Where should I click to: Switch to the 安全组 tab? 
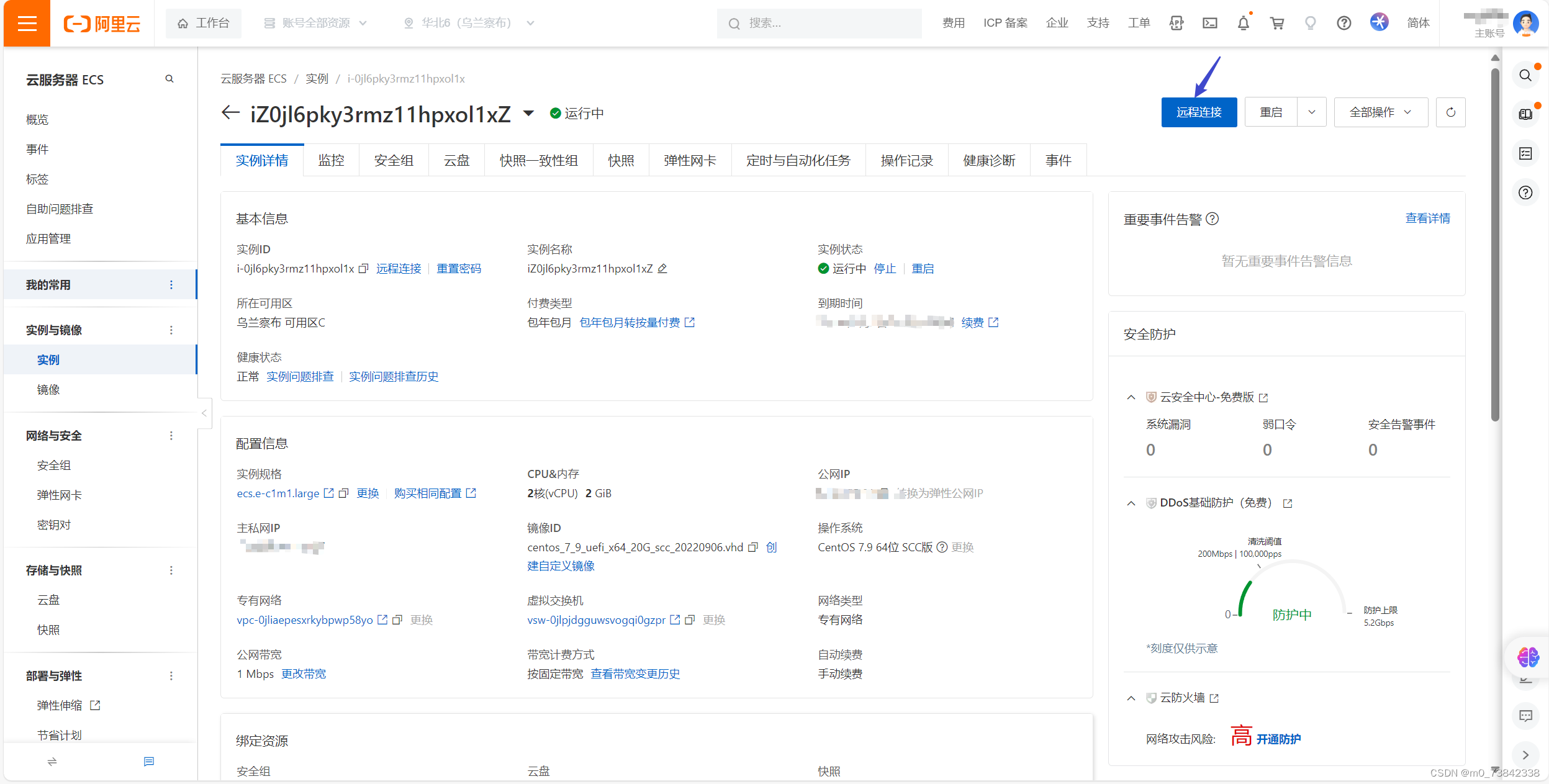(x=394, y=161)
